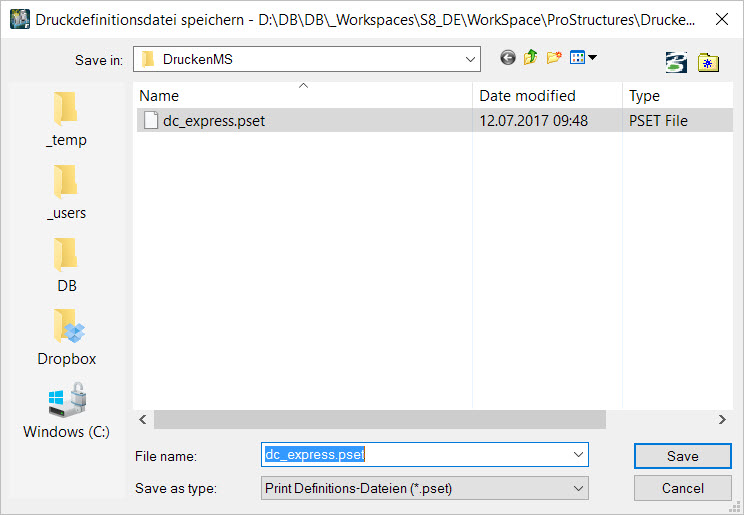Click the PSET File type cell
This screenshot has height=515, width=744.
point(658,121)
